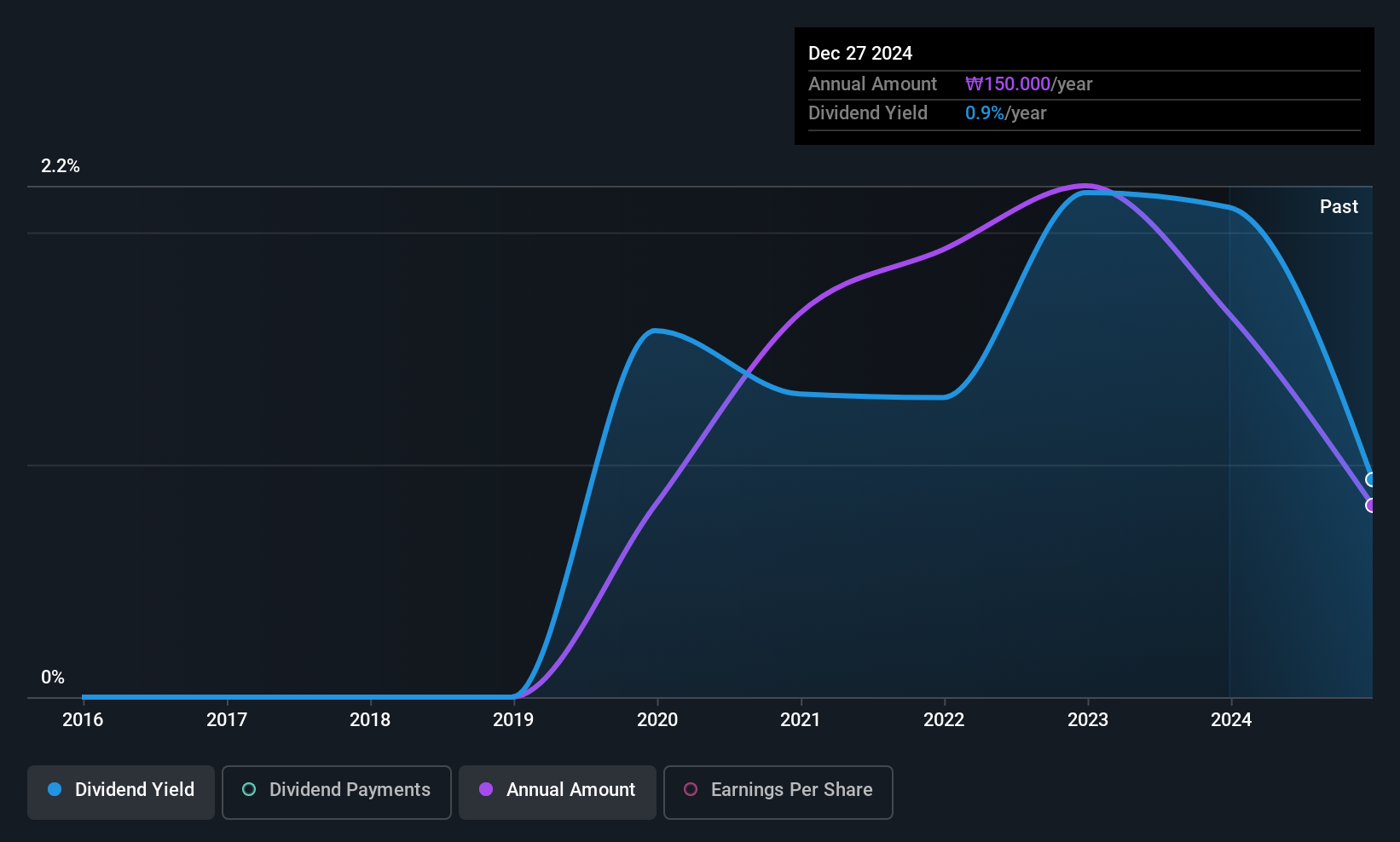This screenshot has width=1400, height=842.
Task: Click the 2.2% y-axis label
Action: pos(61,165)
